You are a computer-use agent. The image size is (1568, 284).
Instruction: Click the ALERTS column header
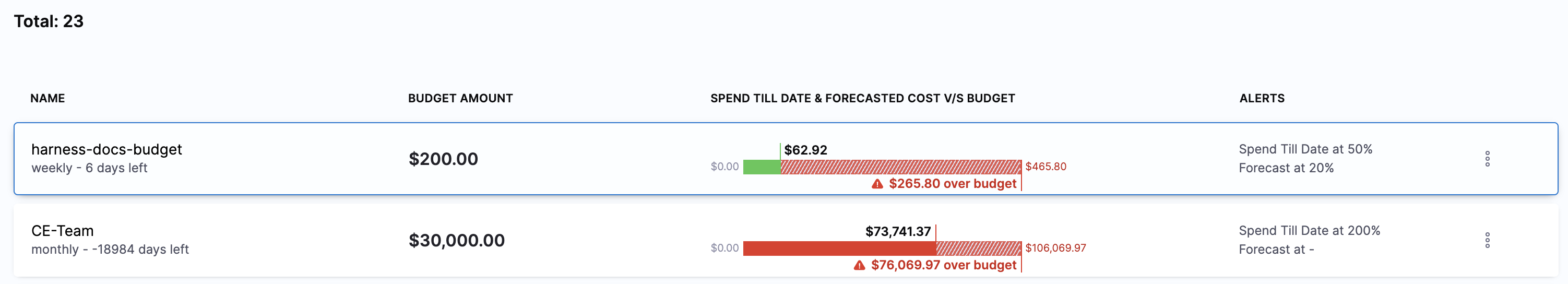tap(1262, 98)
